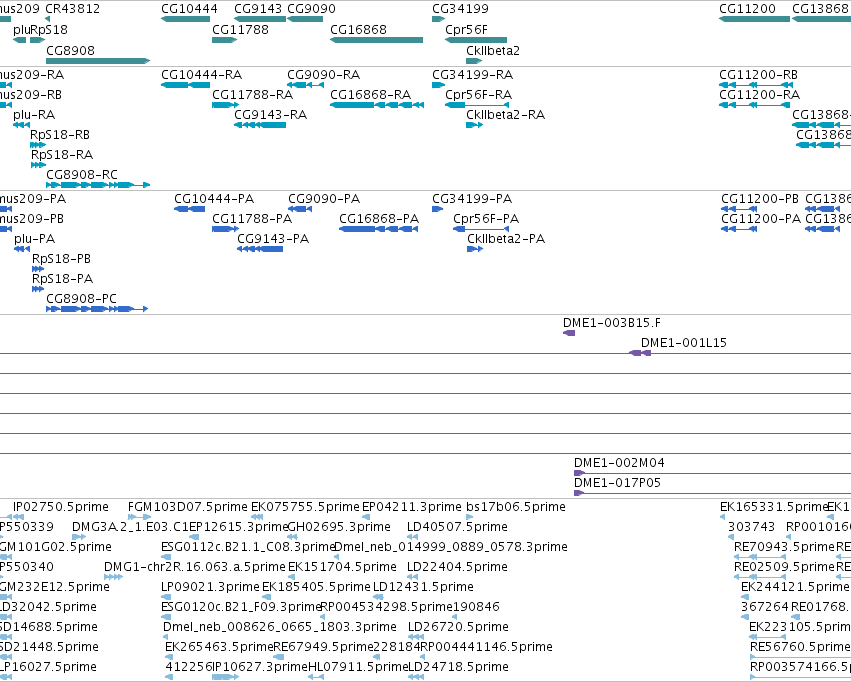Screen dimensions: 851x682
Task: Click the CG9143-RA transcript label
Action: [x=270, y=114]
